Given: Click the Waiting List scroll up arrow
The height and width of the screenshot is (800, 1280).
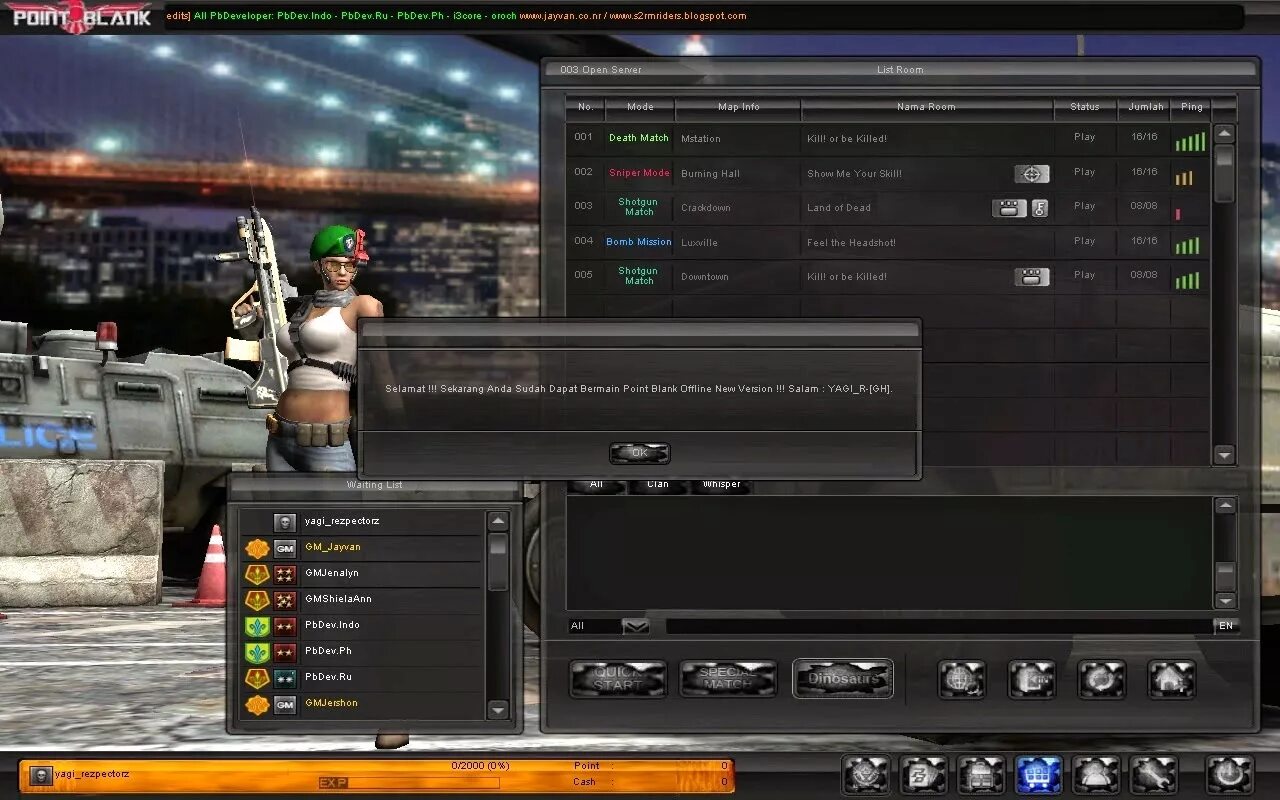Looking at the screenshot, I should [498, 521].
